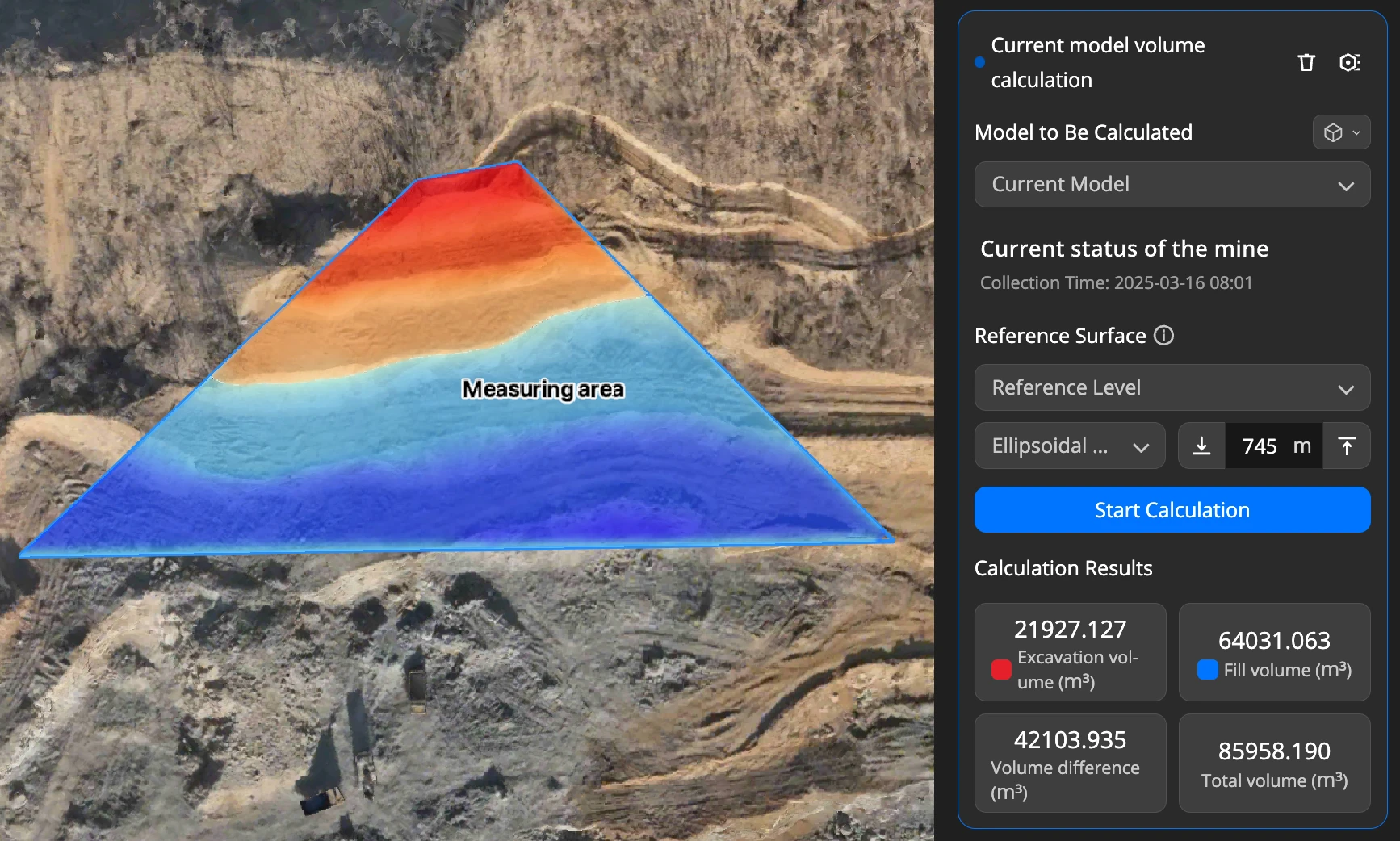
Task: Open the measurement settings target icon
Action: (1350, 62)
